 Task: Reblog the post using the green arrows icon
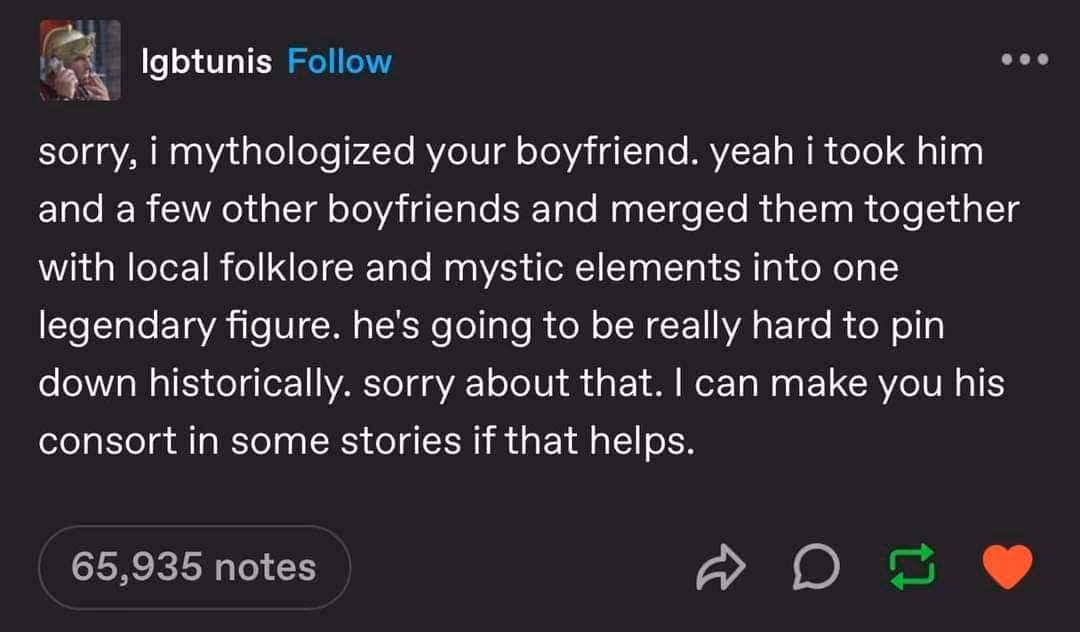(912, 567)
